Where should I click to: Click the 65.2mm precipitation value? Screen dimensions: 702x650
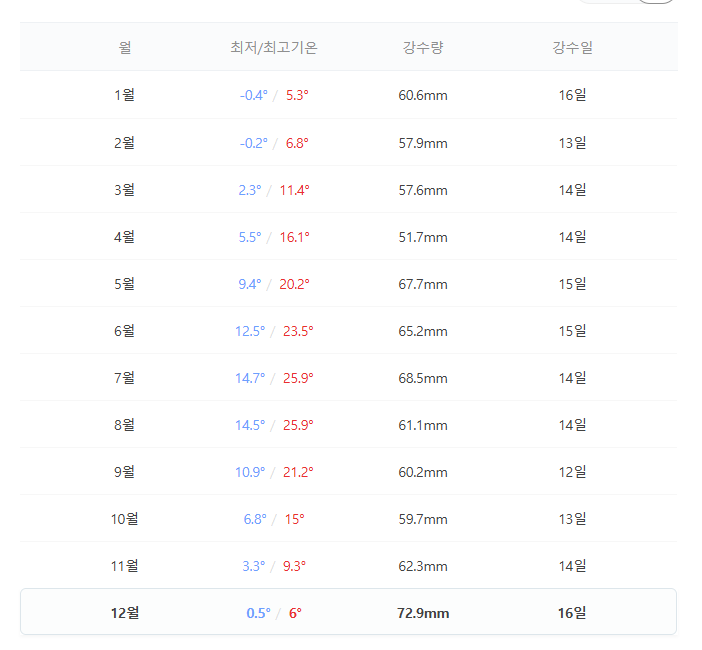tap(423, 331)
